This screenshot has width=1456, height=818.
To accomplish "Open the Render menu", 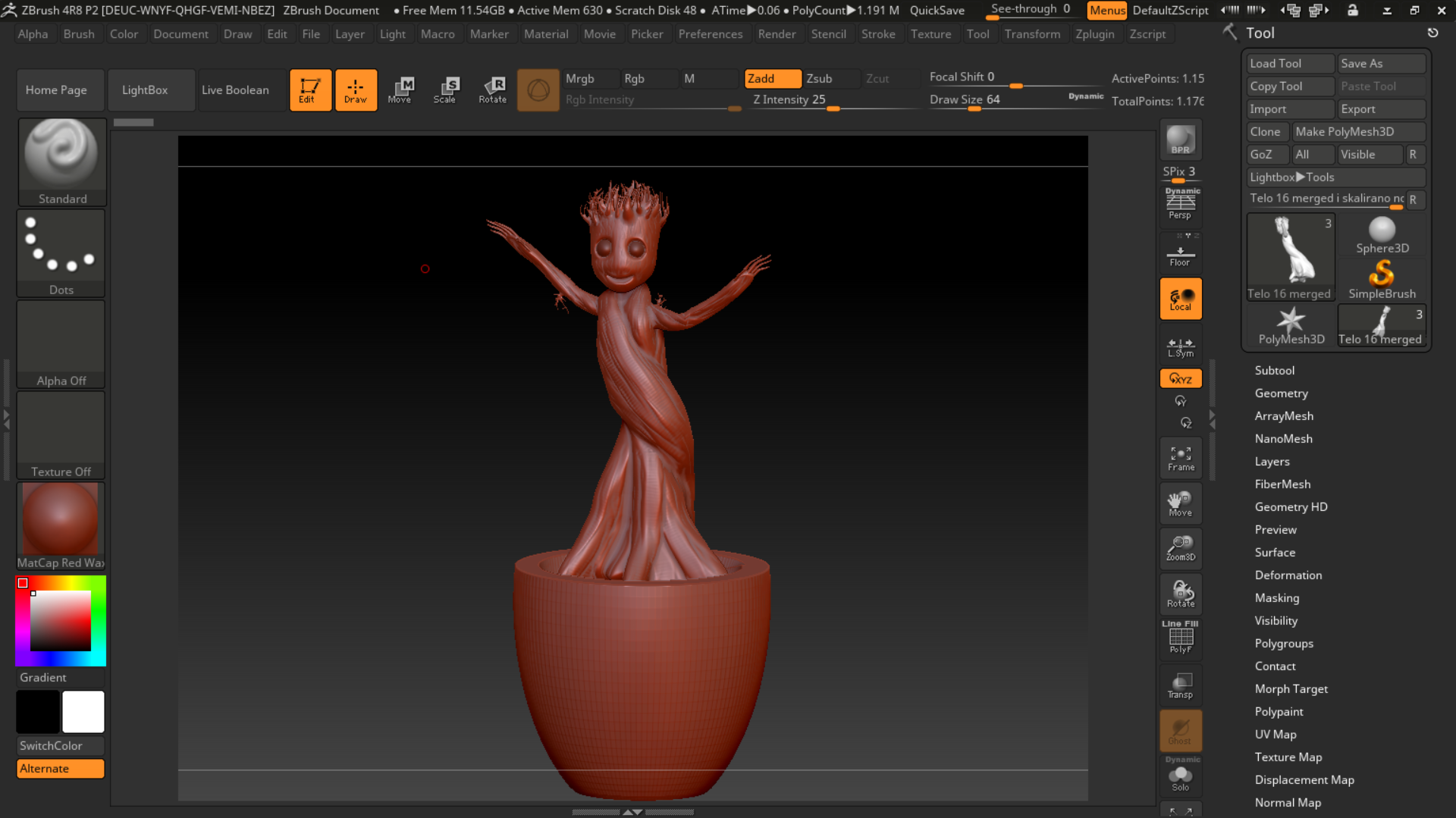I will click(777, 34).
